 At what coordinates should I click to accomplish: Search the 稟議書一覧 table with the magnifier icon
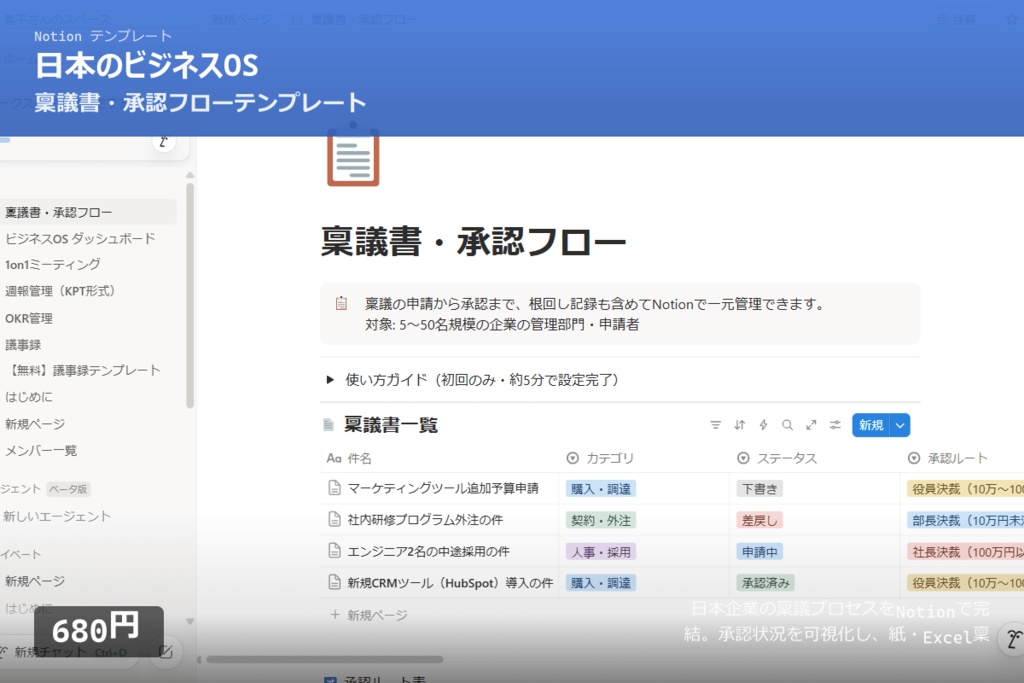click(787, 425)
